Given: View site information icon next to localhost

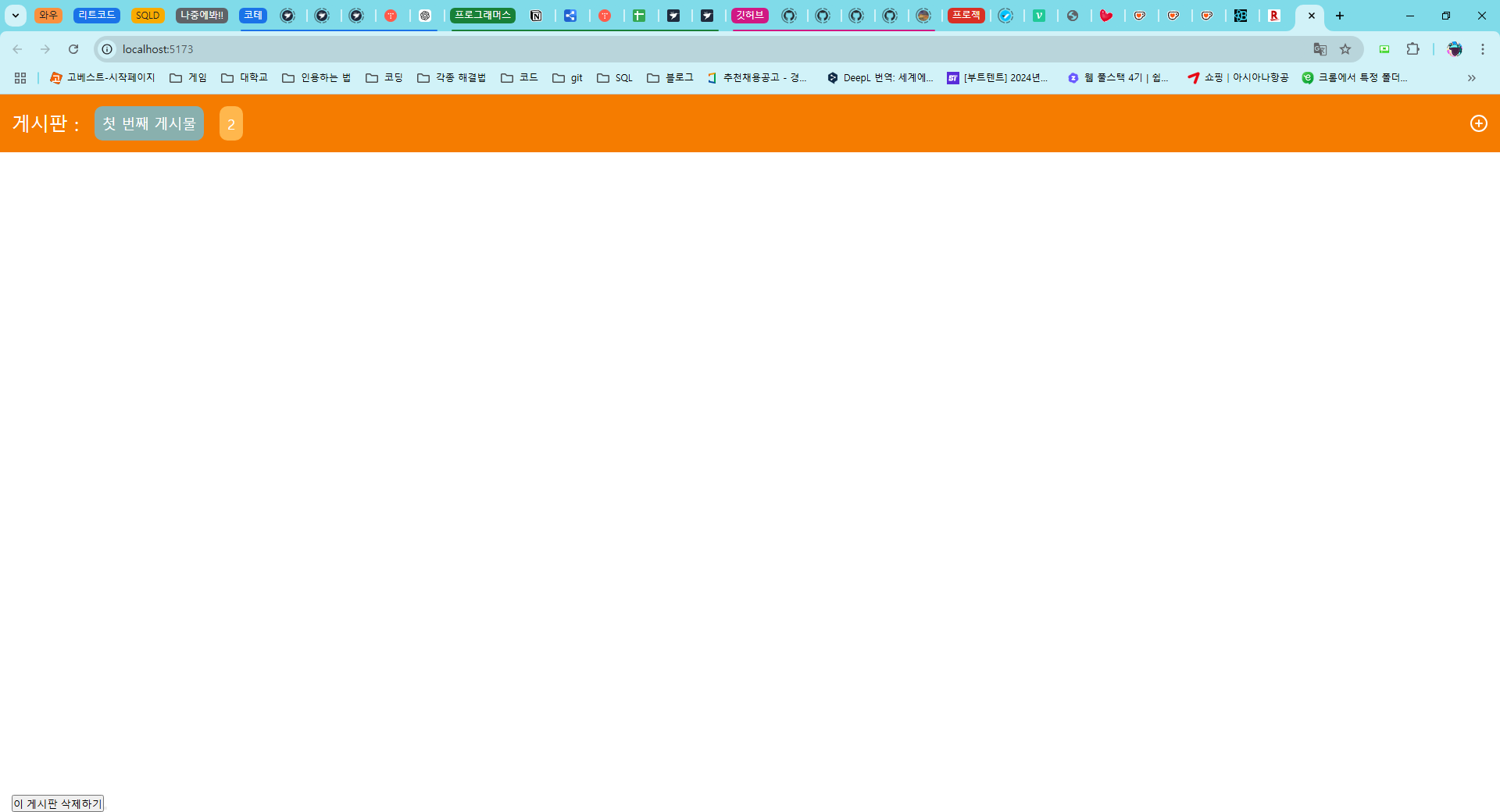Looking at the screenshot, I should 108,49.
